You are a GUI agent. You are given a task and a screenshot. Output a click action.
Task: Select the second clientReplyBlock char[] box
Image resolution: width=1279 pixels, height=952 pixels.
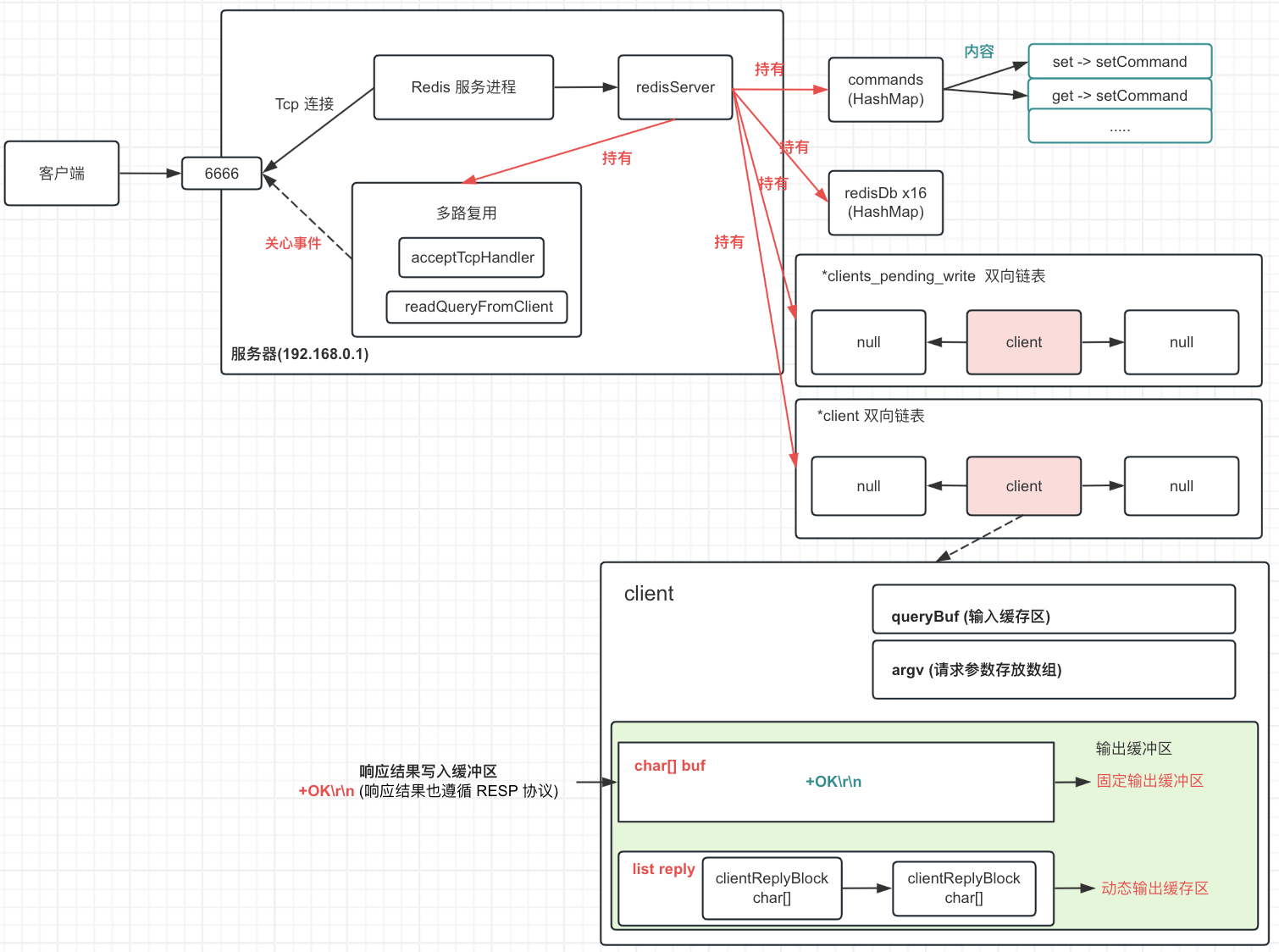coord(964,888)
